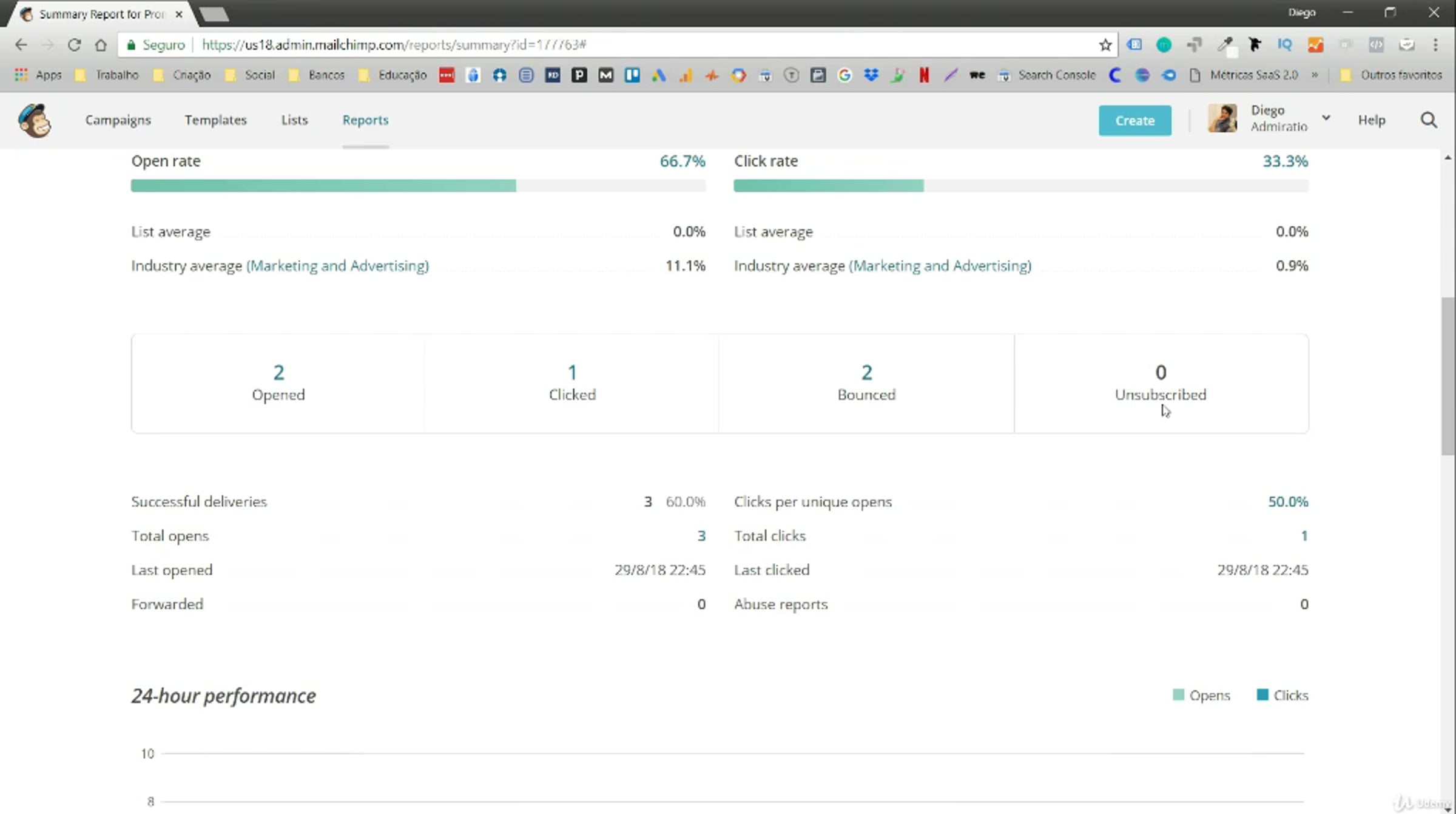
Task: Open the Apps grid shortcut
Action: click(x=21, y=75)
